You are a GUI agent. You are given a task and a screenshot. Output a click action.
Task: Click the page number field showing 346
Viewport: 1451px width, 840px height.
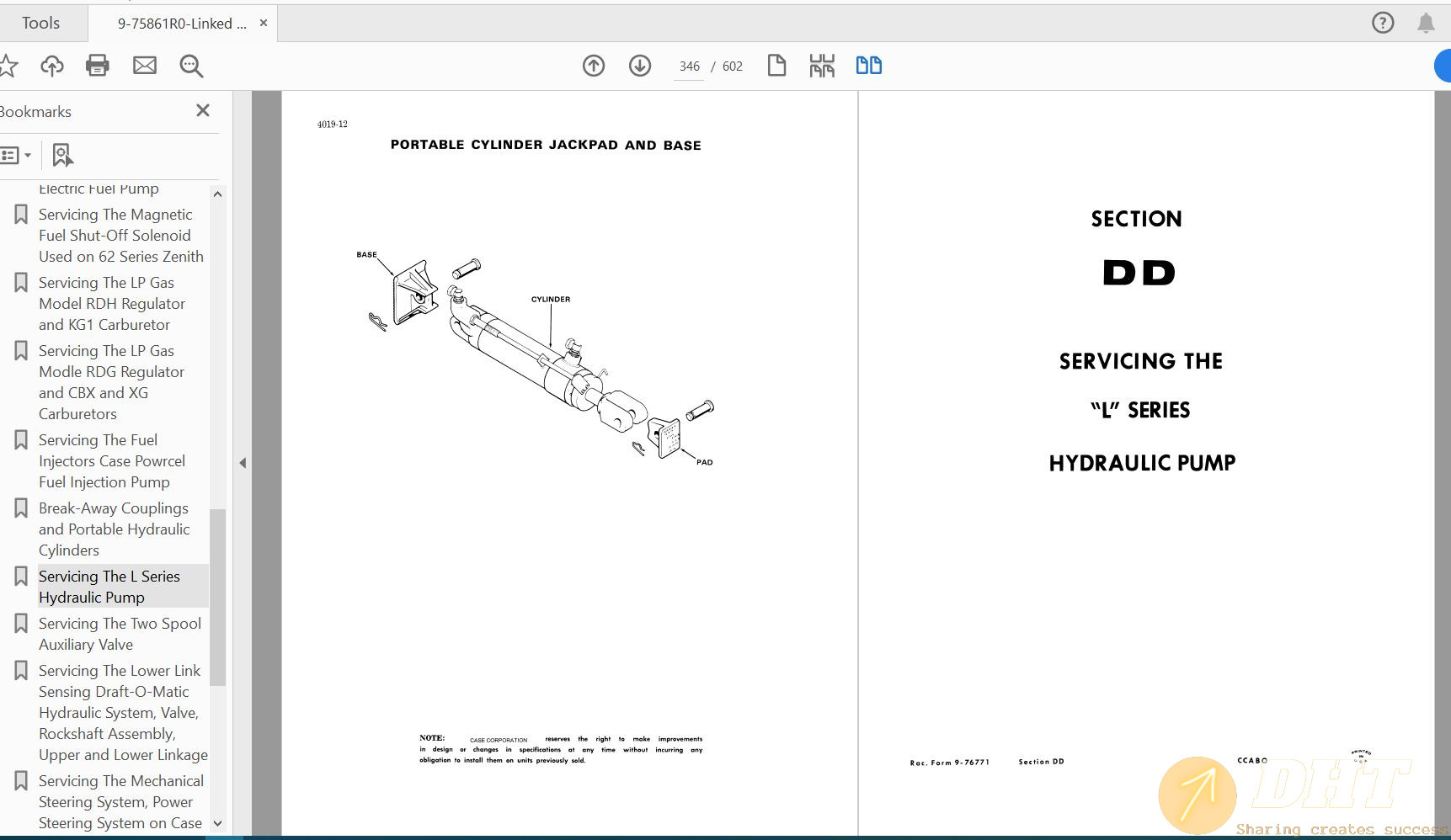coord(688,66)
